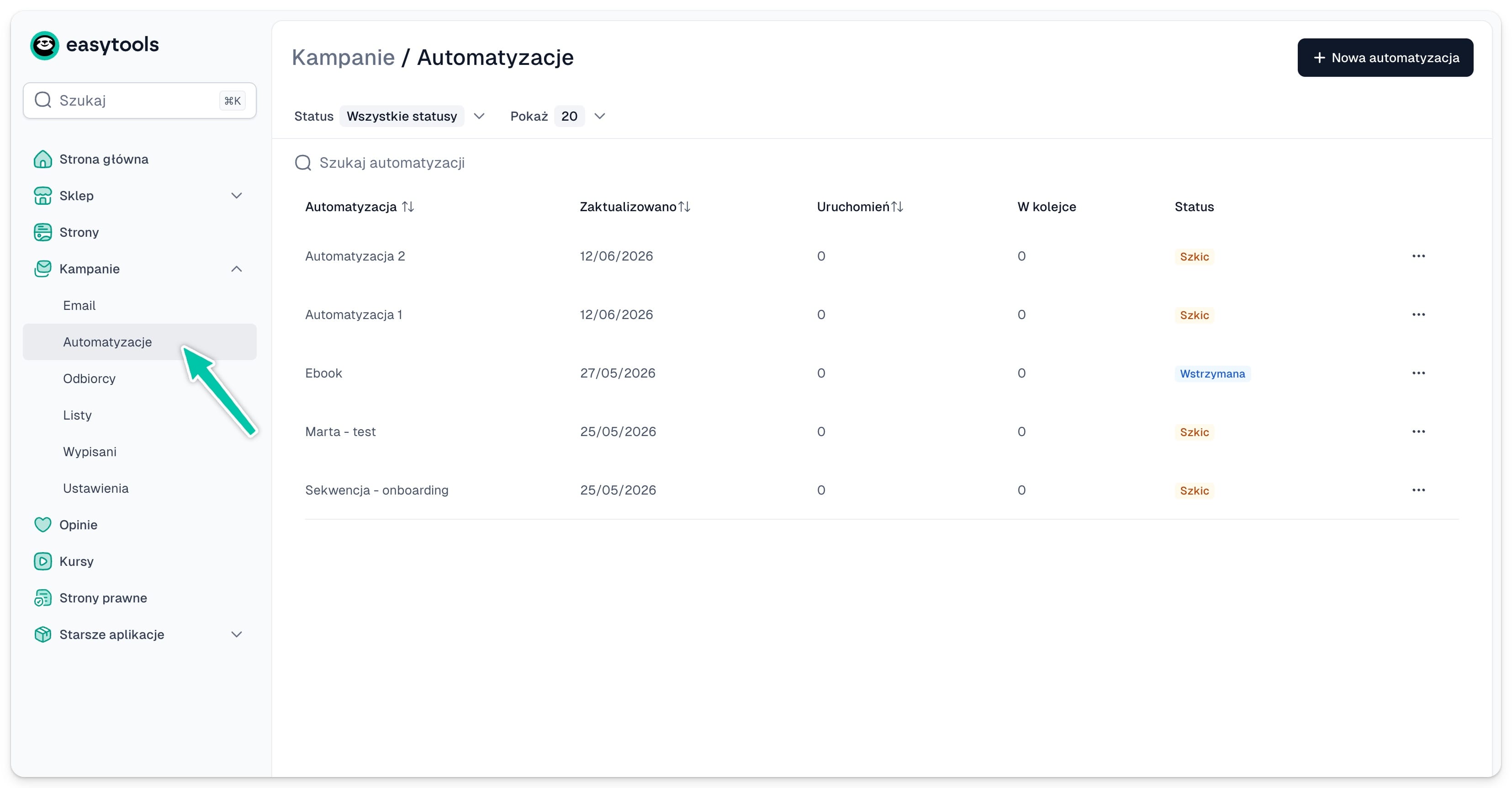This screenshot has height=788, width=1512.
Task: Sort by Zaktualizowano column arrows
Action: 684,207
